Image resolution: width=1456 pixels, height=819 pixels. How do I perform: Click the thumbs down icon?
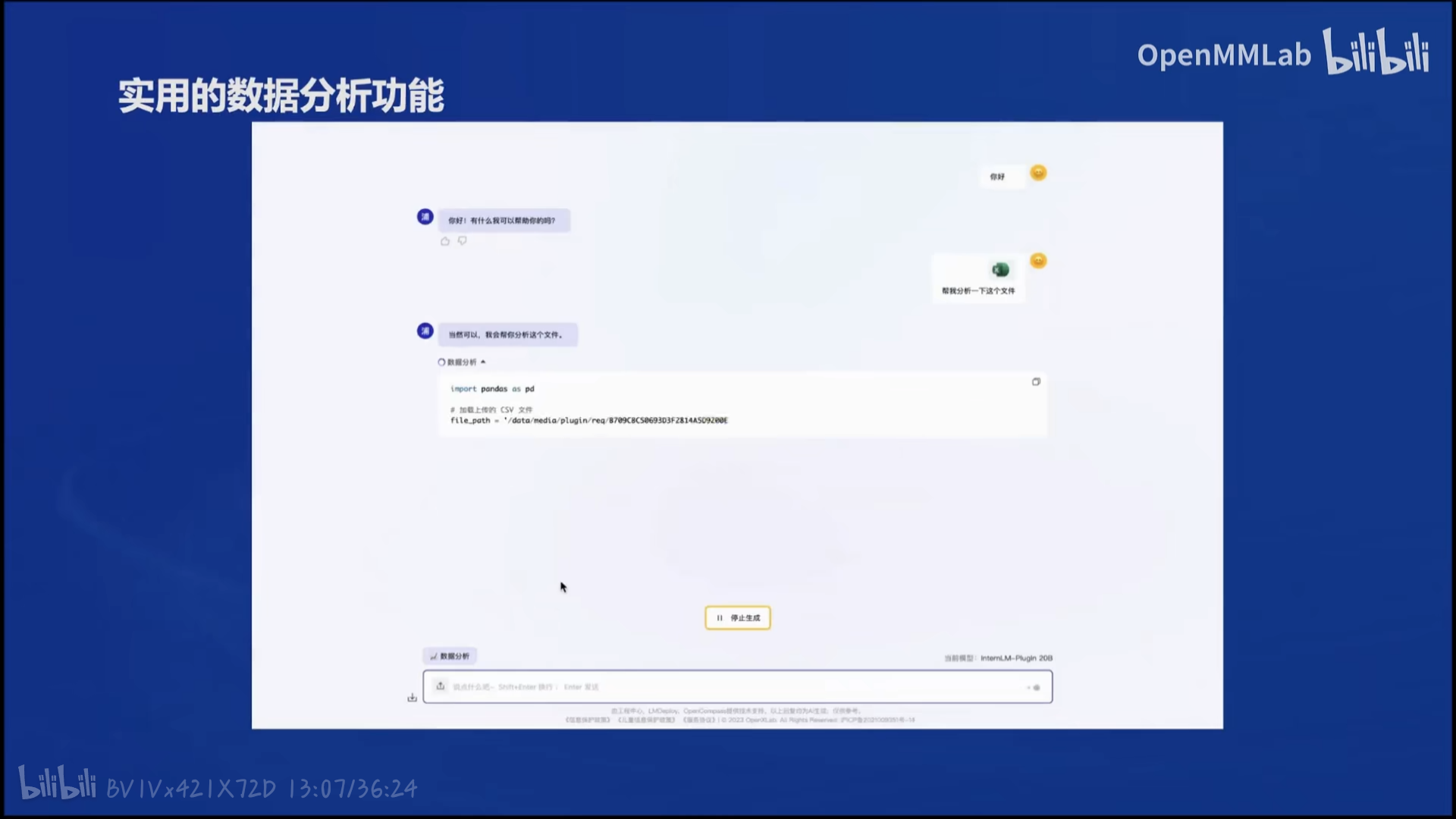pyautogui.click(x=463, y=240)
